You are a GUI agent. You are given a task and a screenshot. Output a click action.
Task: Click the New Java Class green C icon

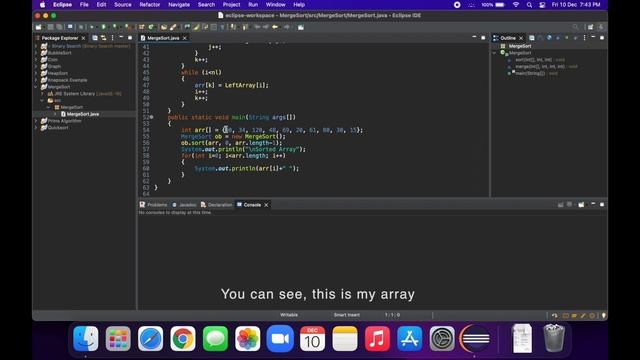(151, 27)
